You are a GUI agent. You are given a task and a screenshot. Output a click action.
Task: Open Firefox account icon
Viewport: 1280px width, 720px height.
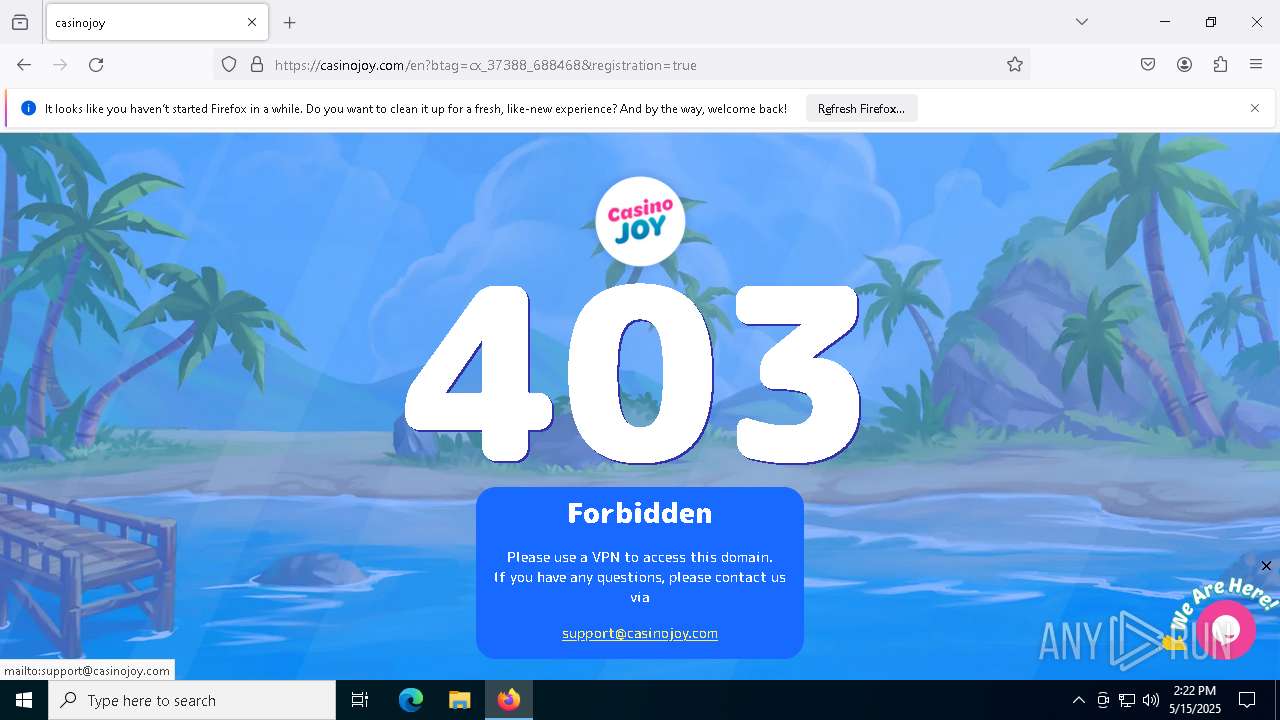(x=1184, y=65)
